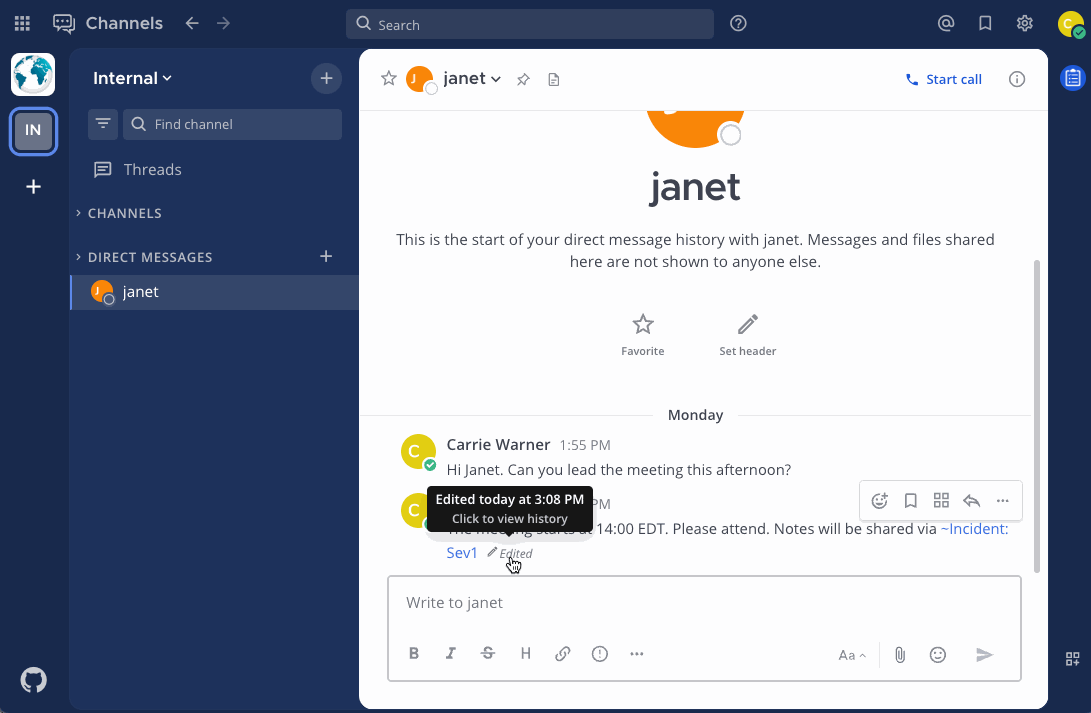Save the hovered message with bookmark icon
1091x713 pixels.
[x=911, y=501]
